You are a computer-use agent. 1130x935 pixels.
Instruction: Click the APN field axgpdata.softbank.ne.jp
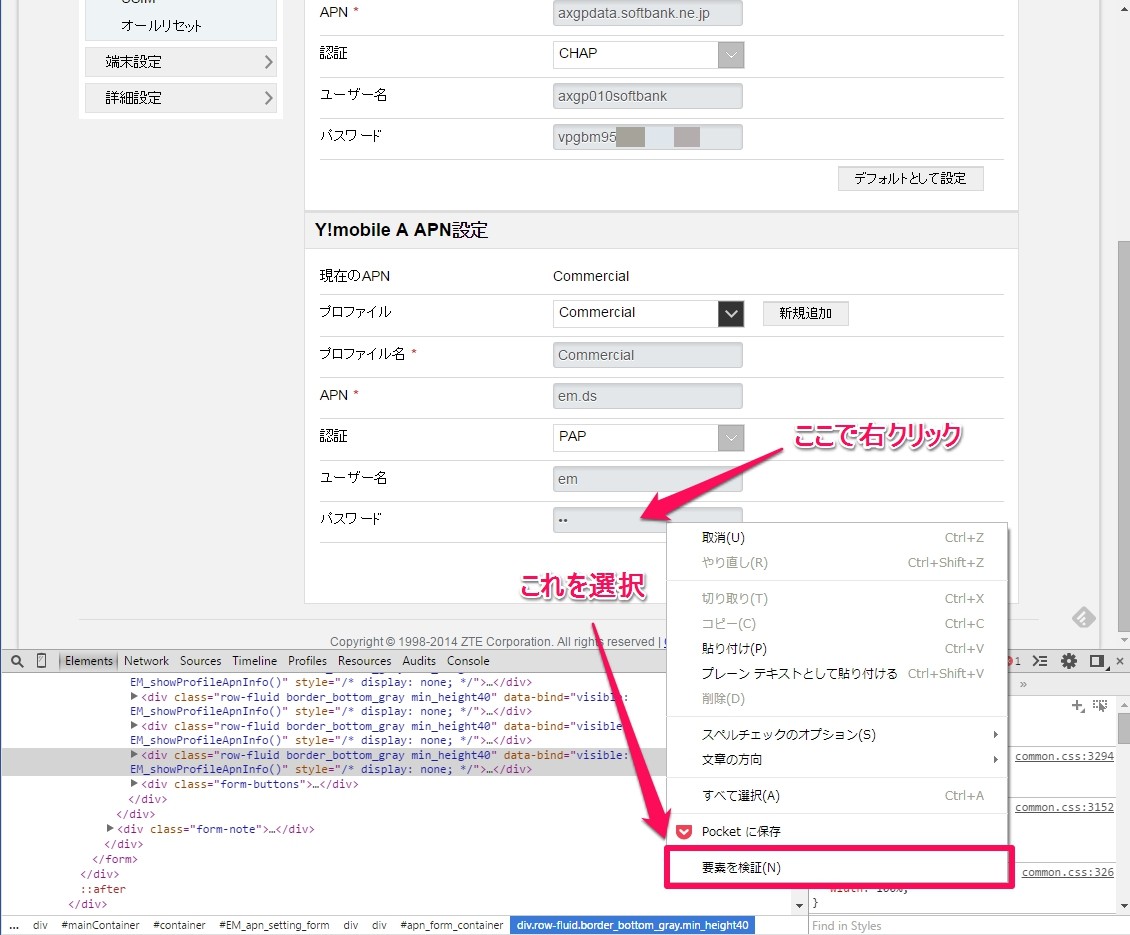click(647, 13)
